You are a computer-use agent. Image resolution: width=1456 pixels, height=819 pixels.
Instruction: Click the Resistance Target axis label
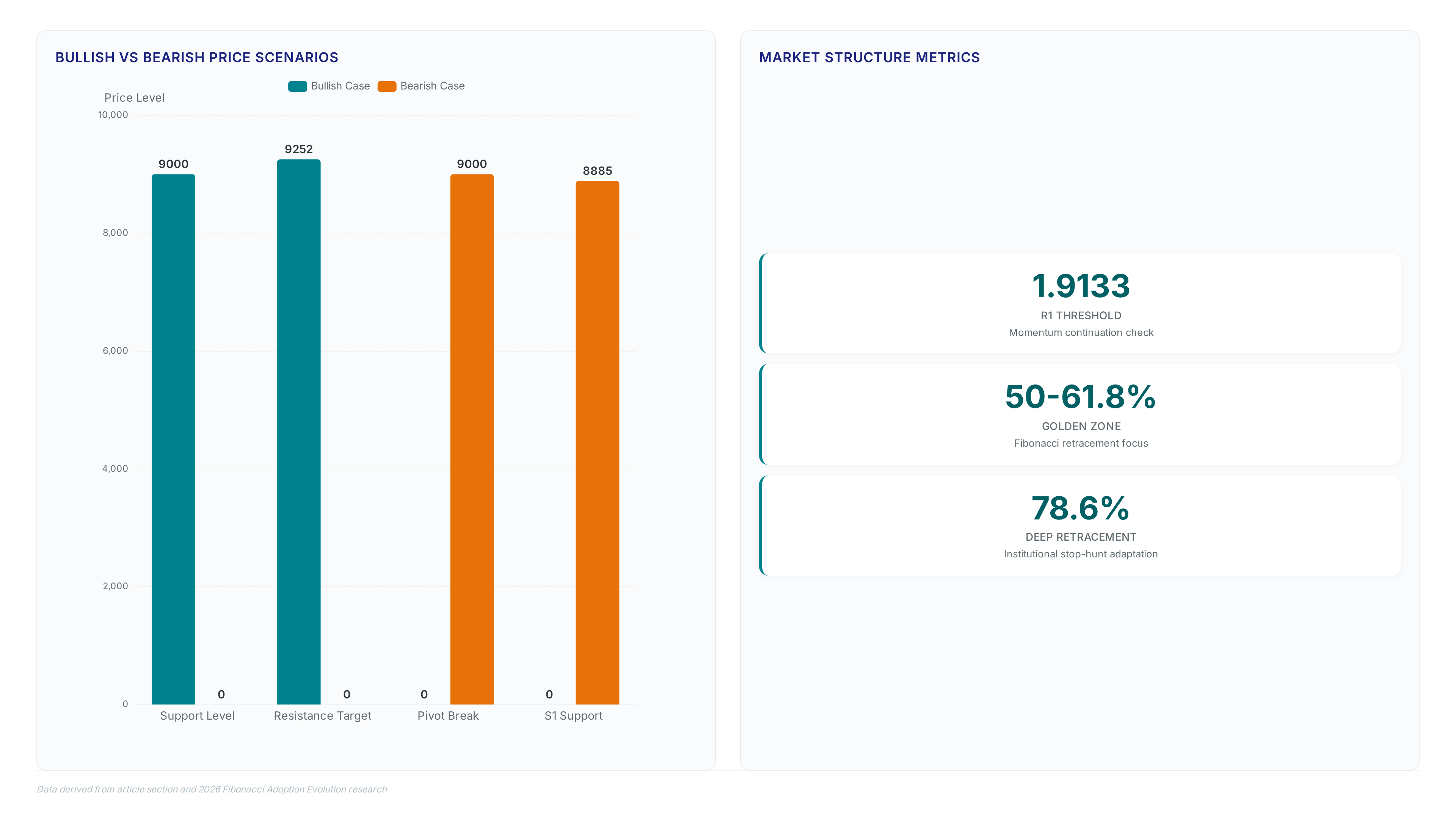(323, 716)
